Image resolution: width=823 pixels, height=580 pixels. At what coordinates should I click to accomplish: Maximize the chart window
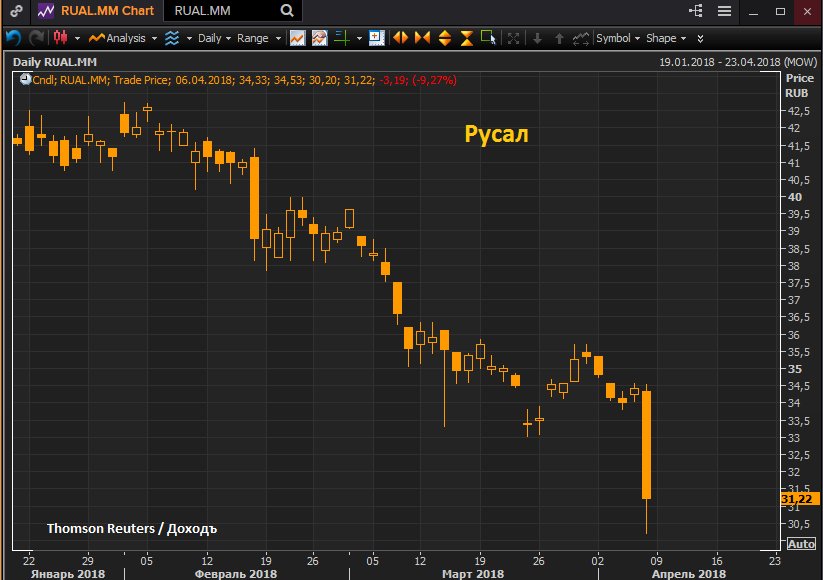coord(780,11)
